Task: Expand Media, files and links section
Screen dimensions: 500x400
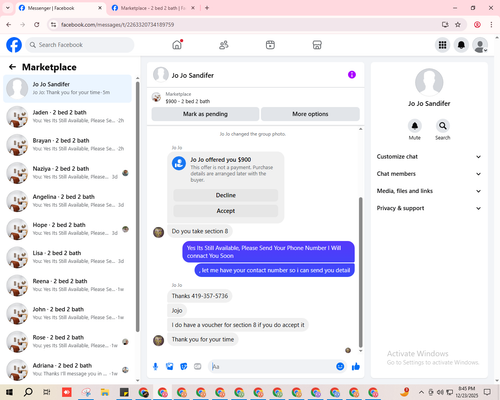Action: pyautogui.click(x=429, y=191)
